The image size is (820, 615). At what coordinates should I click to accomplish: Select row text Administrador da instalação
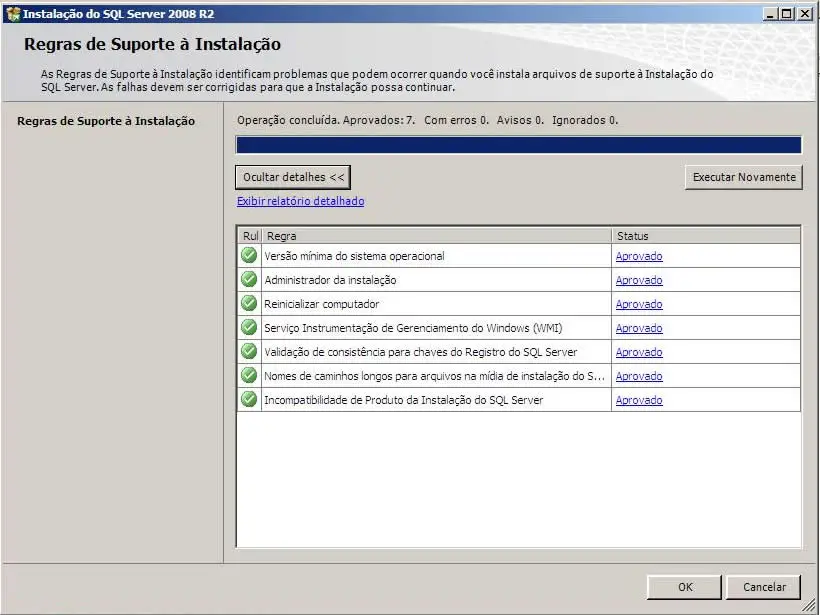pos(330,280)
